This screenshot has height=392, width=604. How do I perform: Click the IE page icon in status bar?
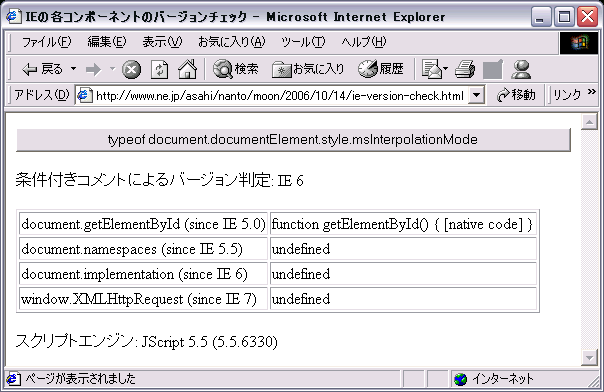tap(13, 379)
